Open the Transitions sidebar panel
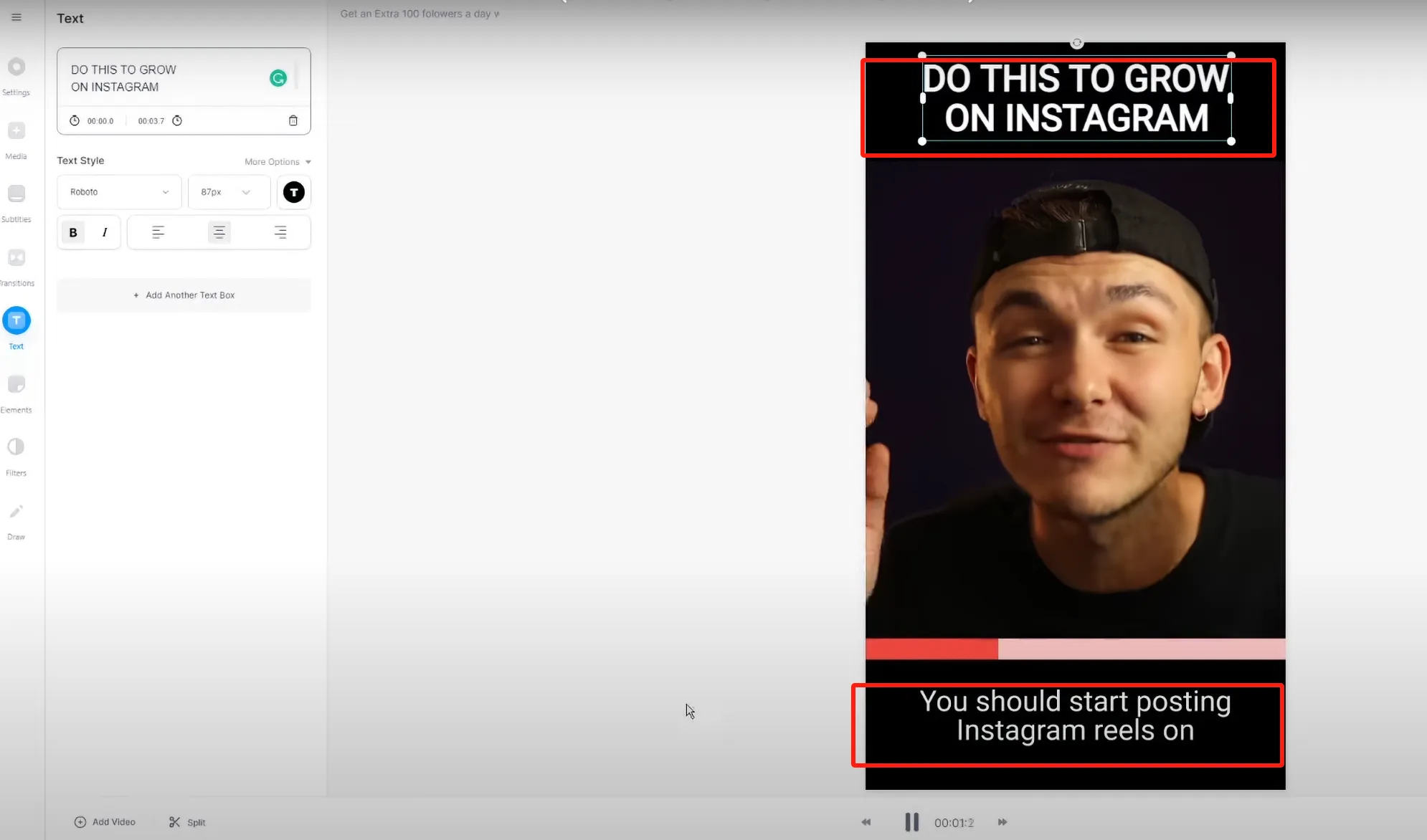 [x=16, y=267]
